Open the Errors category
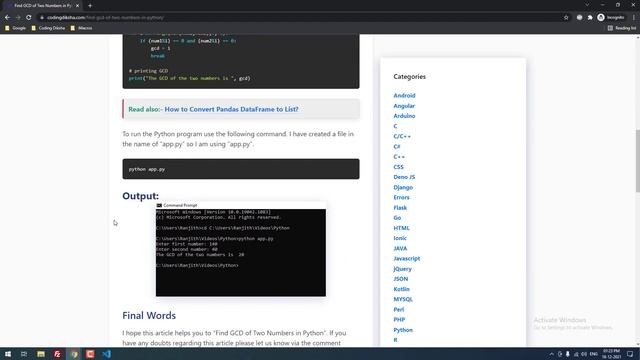Screen dimensions: 640x360 (401, 197)
